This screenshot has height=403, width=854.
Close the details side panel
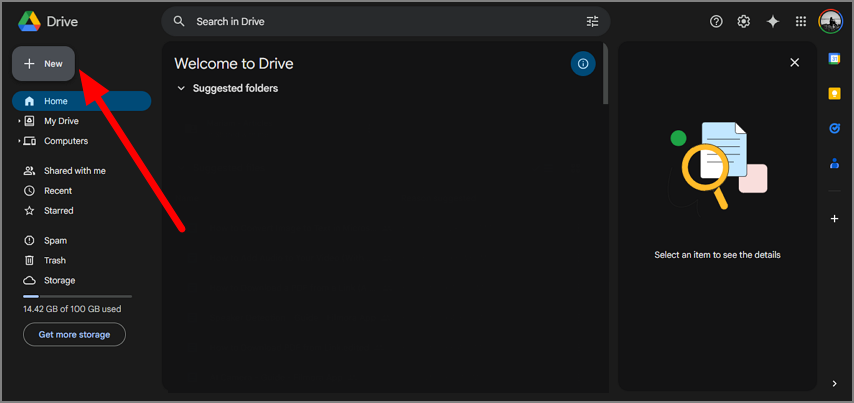[795, 63]
